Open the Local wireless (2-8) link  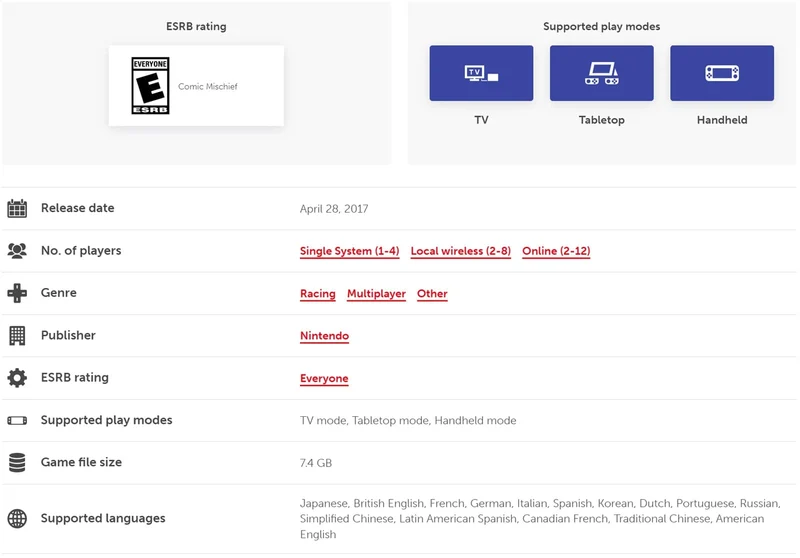click(461, 251)
